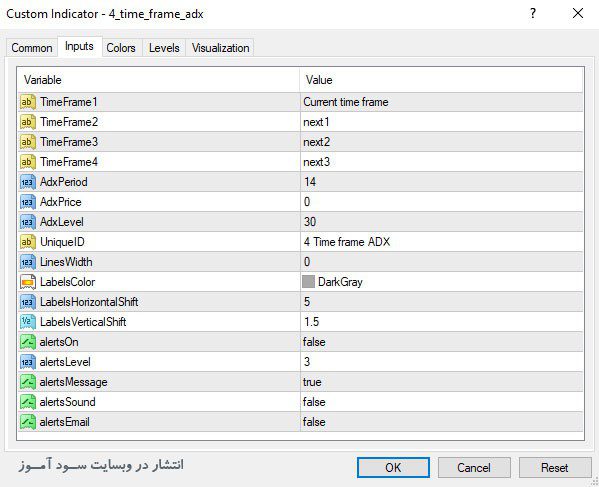Image resolution: width=599 pixels, height=487 pixels.
Task: Click the boolean icon beside alertsOn
Action: (x=28, y=342)
